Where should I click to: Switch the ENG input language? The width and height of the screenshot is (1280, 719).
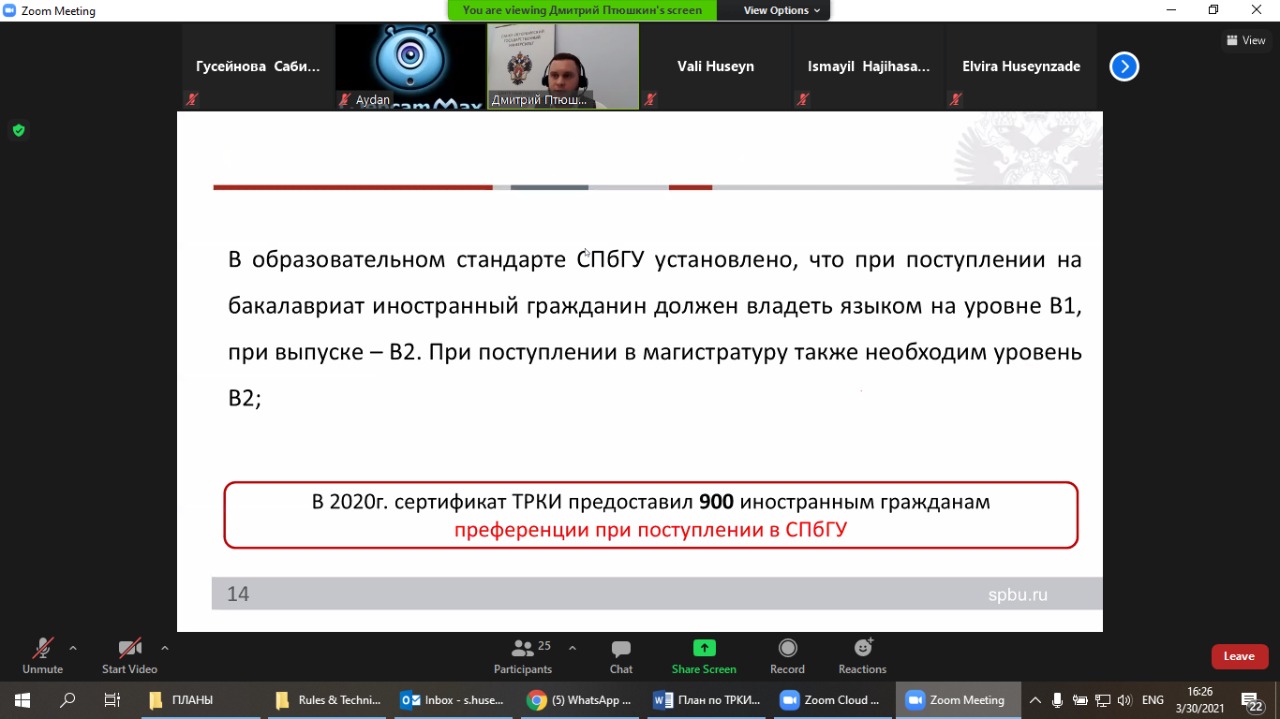pos(1153,700)
